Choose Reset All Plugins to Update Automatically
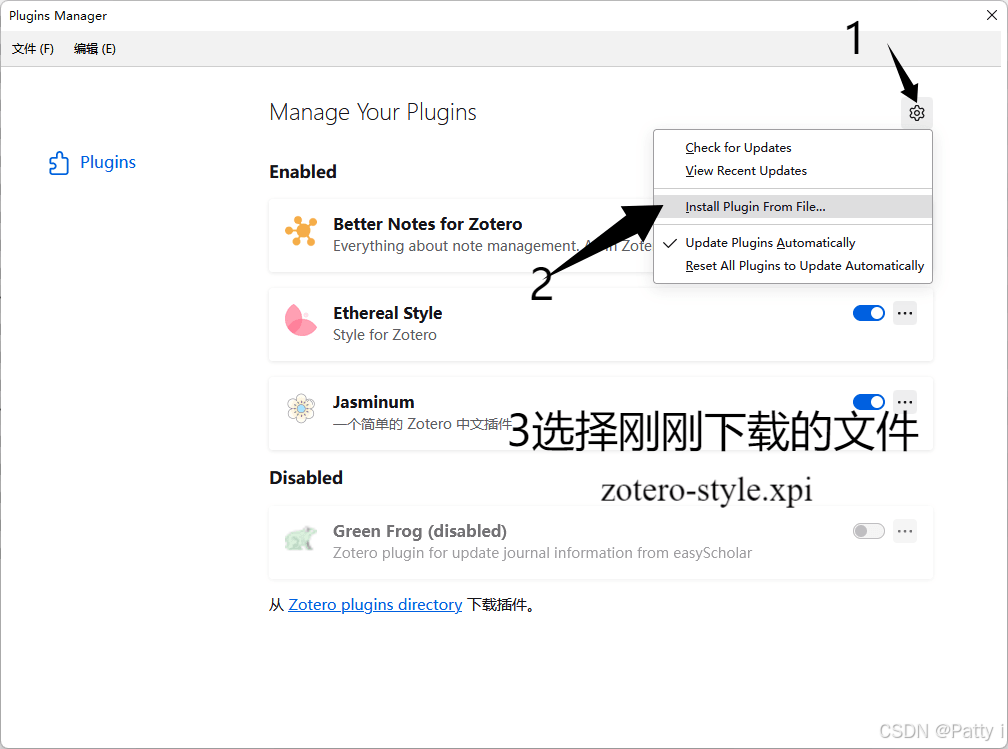Screen dimensions: 1008x749 pos(793,266)
